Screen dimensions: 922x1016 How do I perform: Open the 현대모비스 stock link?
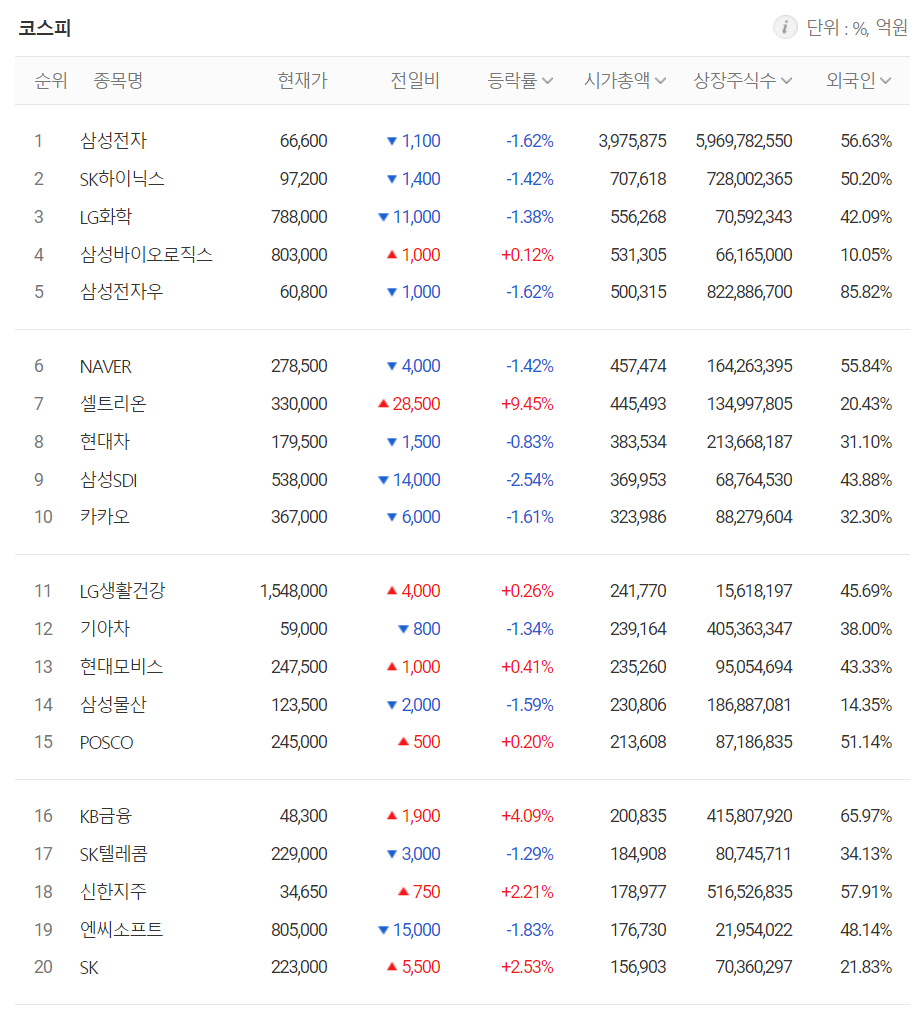[121, 667]
